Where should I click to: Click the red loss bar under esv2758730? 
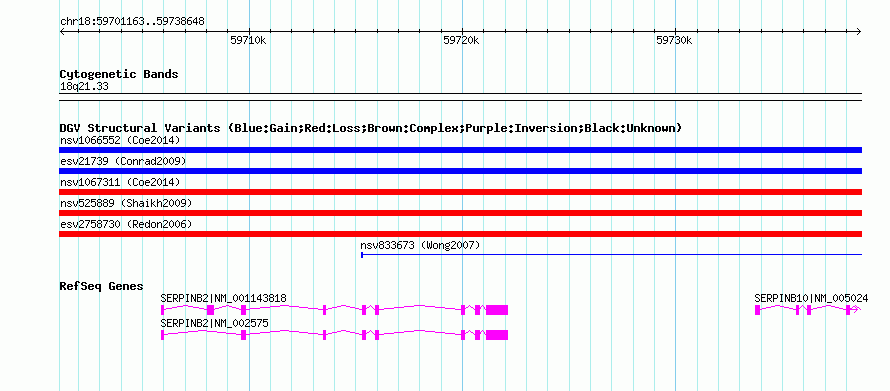click(460, 234)
